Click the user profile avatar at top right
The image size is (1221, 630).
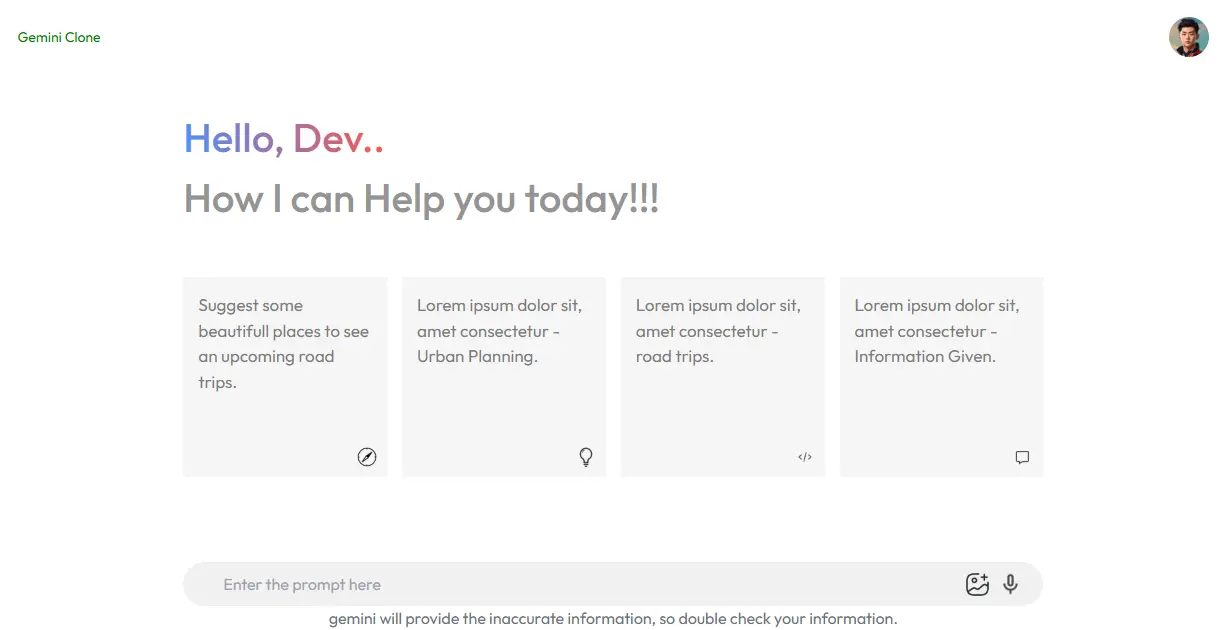point(1188,37)
